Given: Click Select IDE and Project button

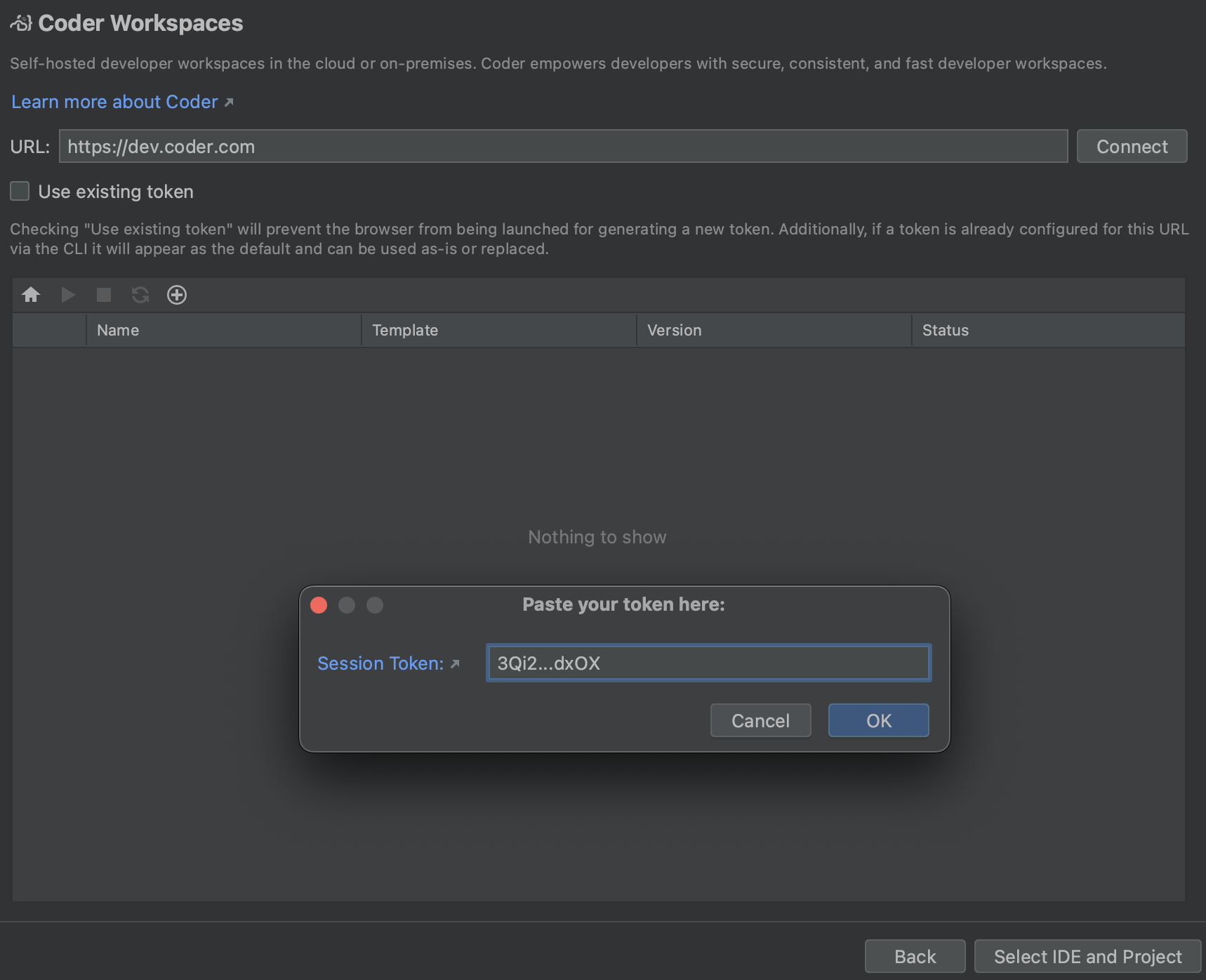Looking at the screenshot, I should pyautogui.click(x=1087, y=956).
